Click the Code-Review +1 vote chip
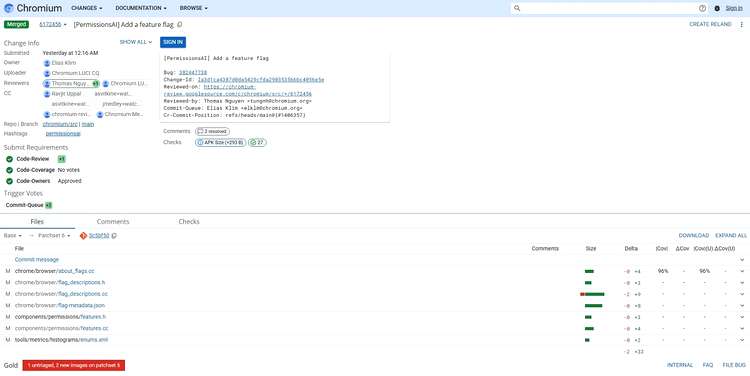 click(x=61, y=159)
